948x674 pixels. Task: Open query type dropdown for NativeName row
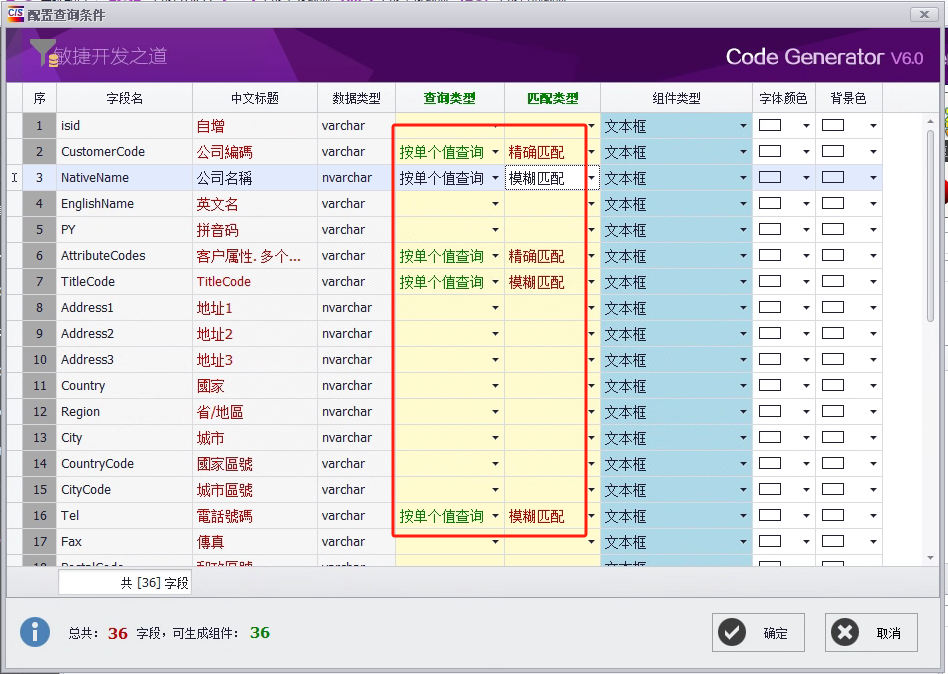pos(495,178)
